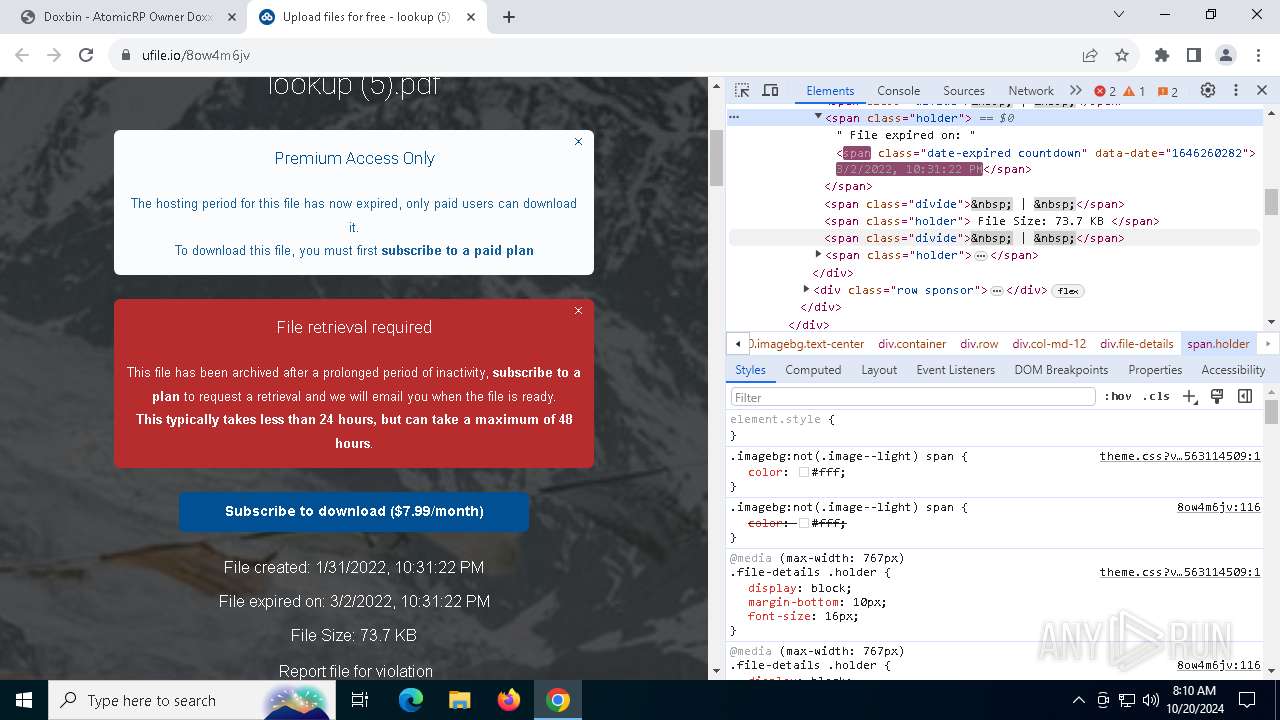
Task: Toggle the :hov element state button
Action: [x=1118, y=396]
